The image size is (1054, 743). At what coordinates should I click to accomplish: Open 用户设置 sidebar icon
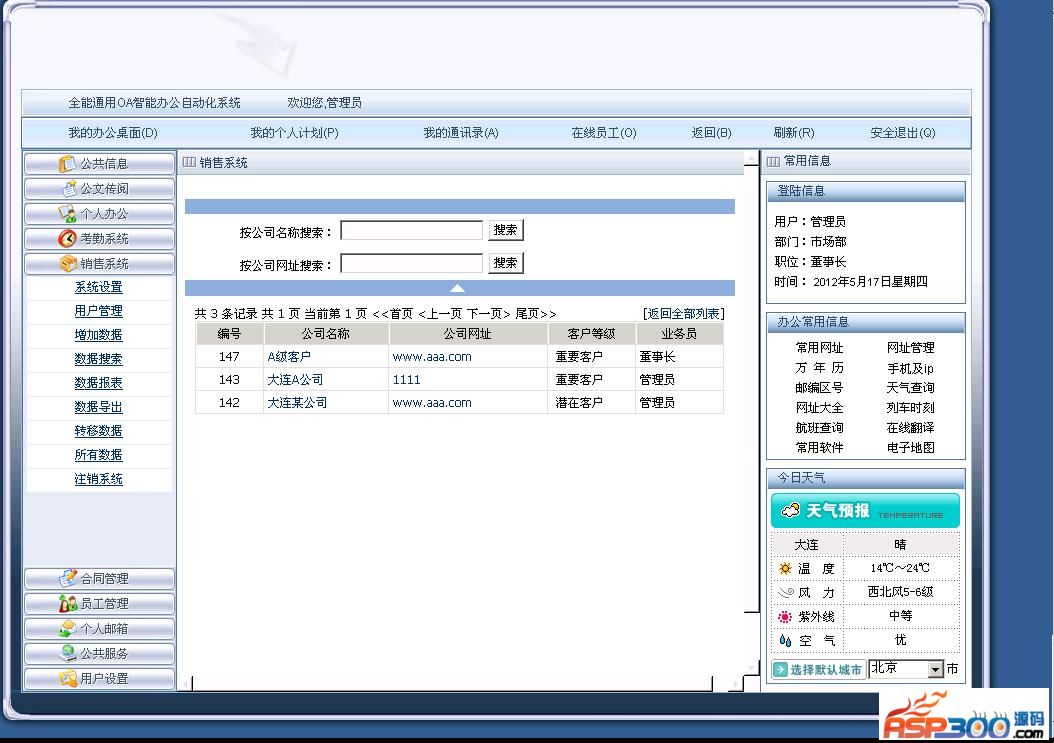(68, 679)
